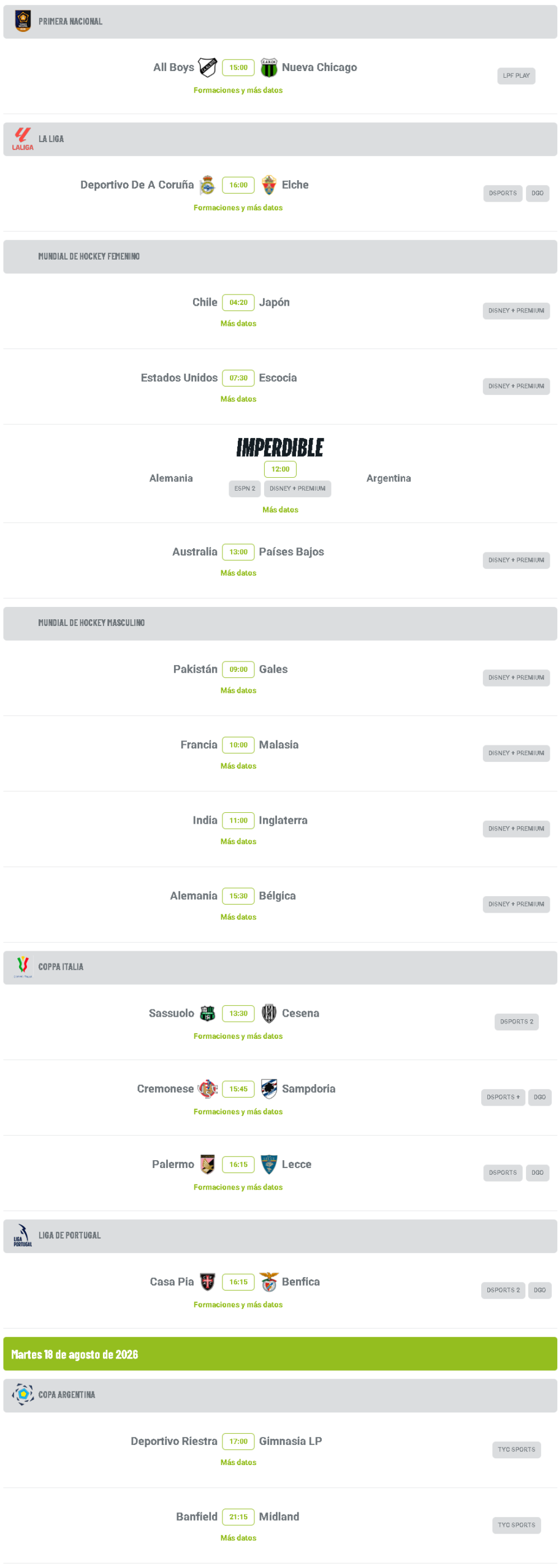Image resolution: width=559 pixels, height=1568 pixels.
Task: Click the Benfica eagle crest
Action: [268, 1281]
